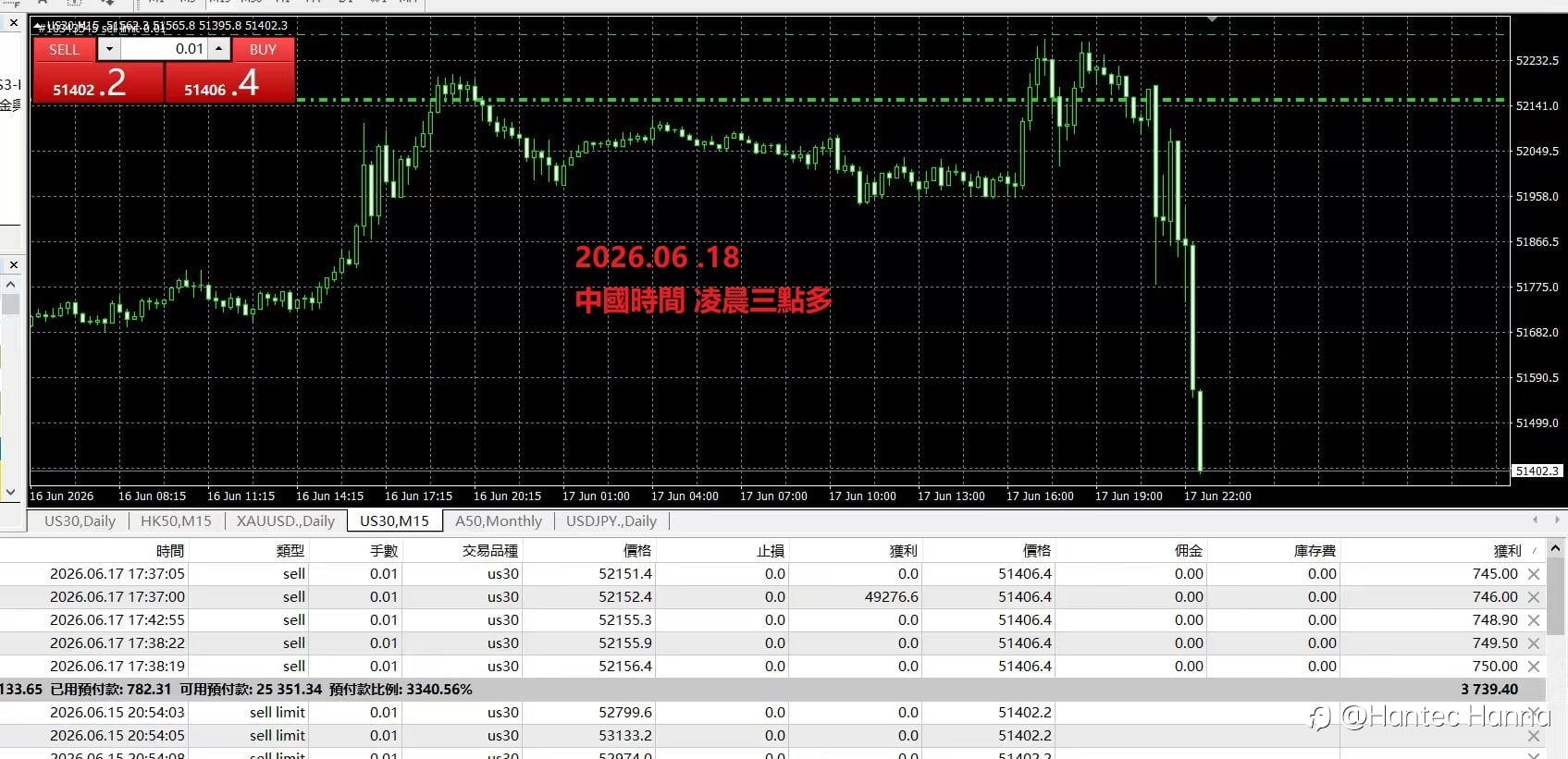The width and height of the screenshot is (1568, 759).
Task: Select the order opened at 2026.06.17 17:37:00
Action: point(772,597)
